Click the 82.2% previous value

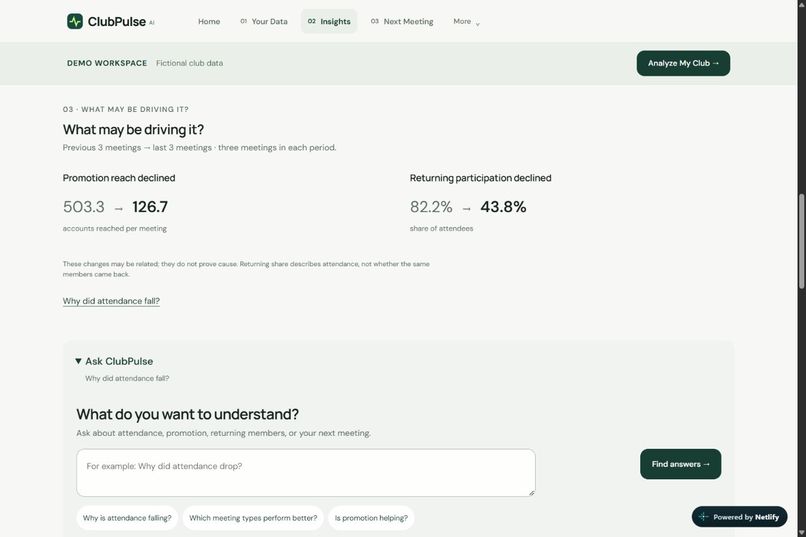click(x=431, y=207)
